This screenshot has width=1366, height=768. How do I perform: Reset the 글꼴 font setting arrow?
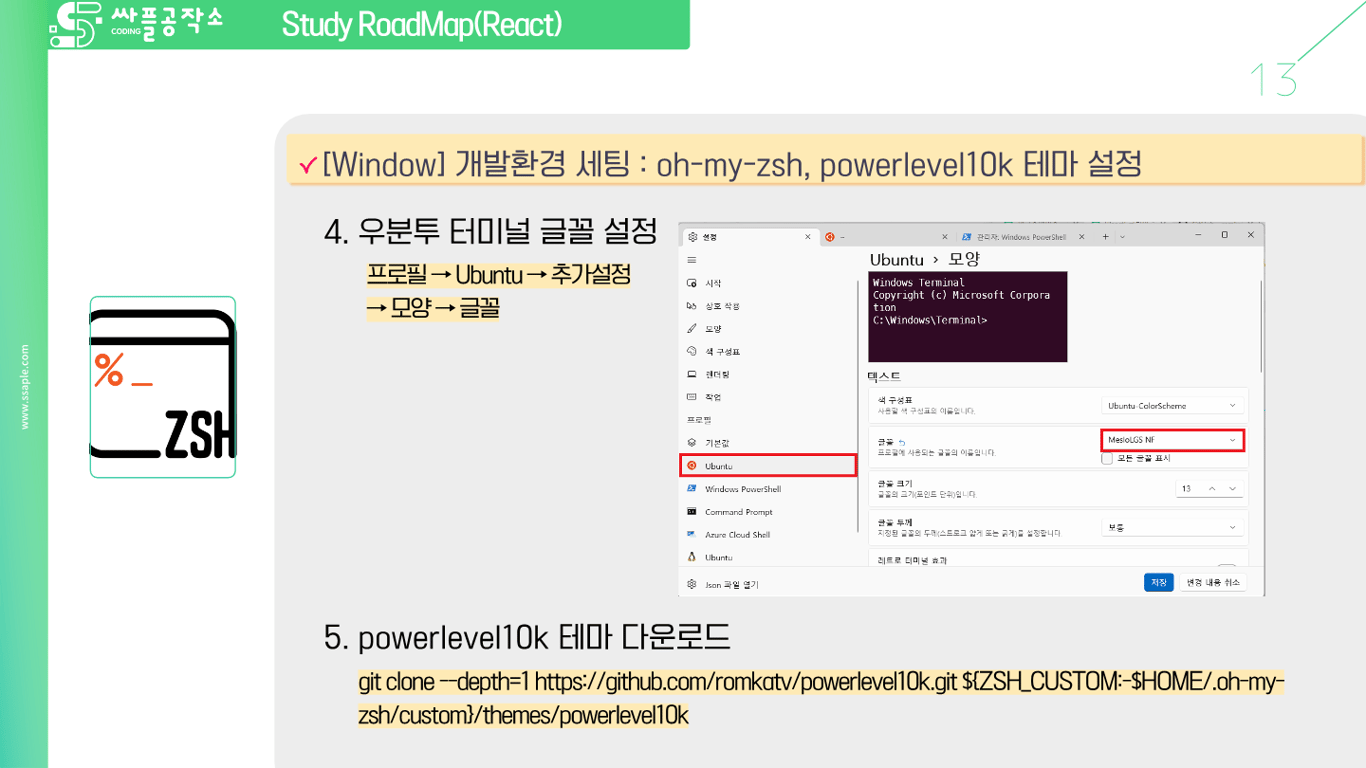point(902,441)
